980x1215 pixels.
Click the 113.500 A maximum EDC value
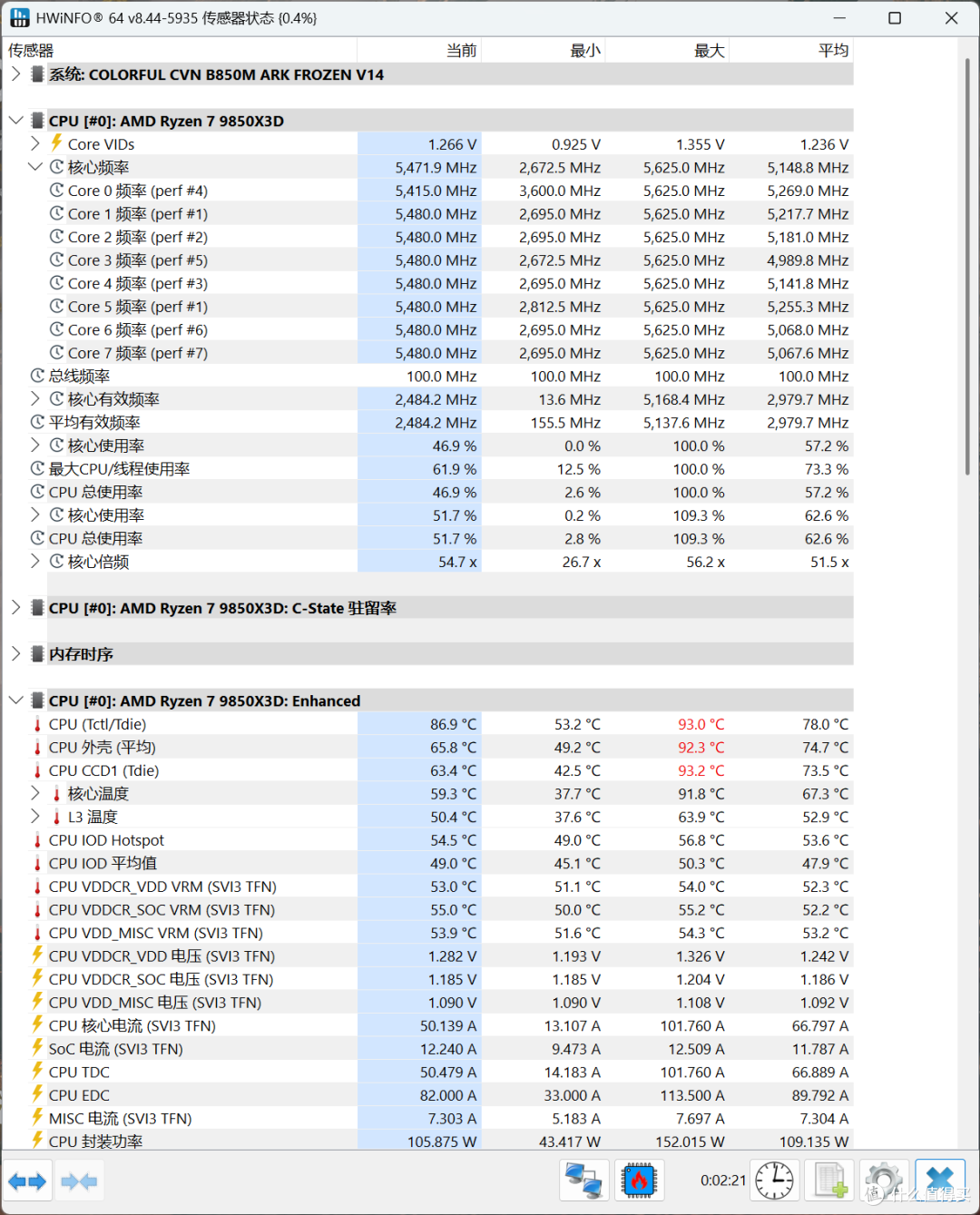691,1095
